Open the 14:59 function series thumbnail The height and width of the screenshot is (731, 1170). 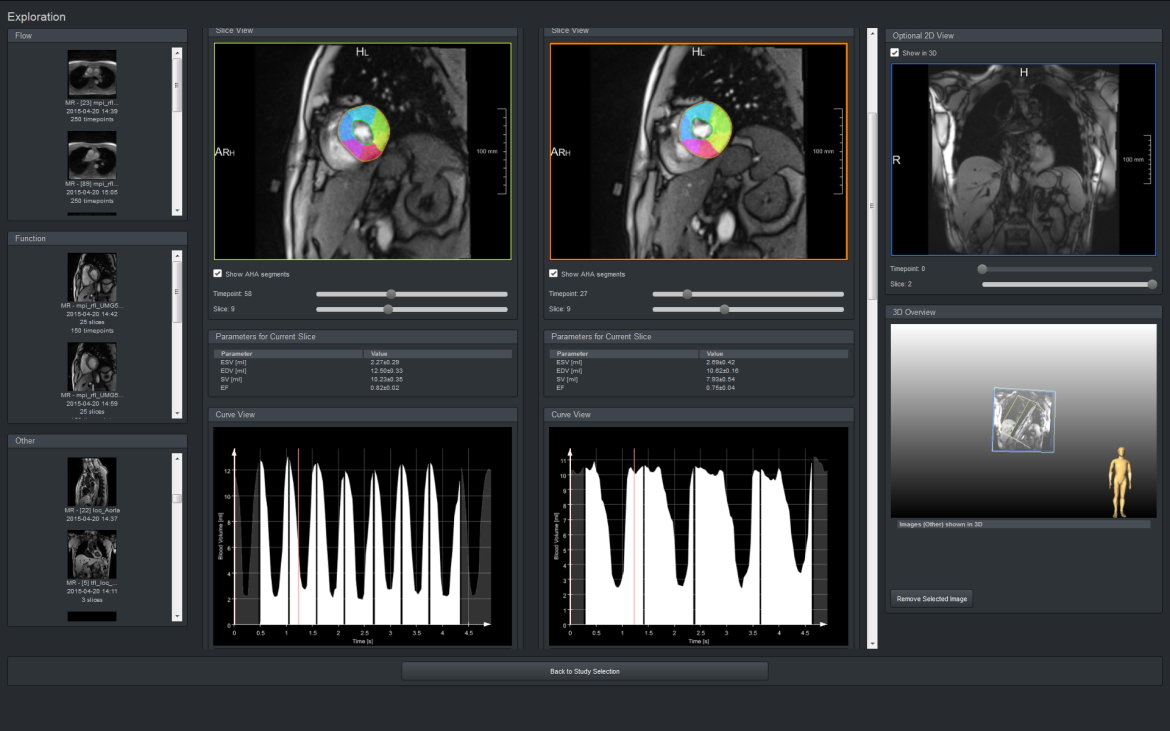92,366
